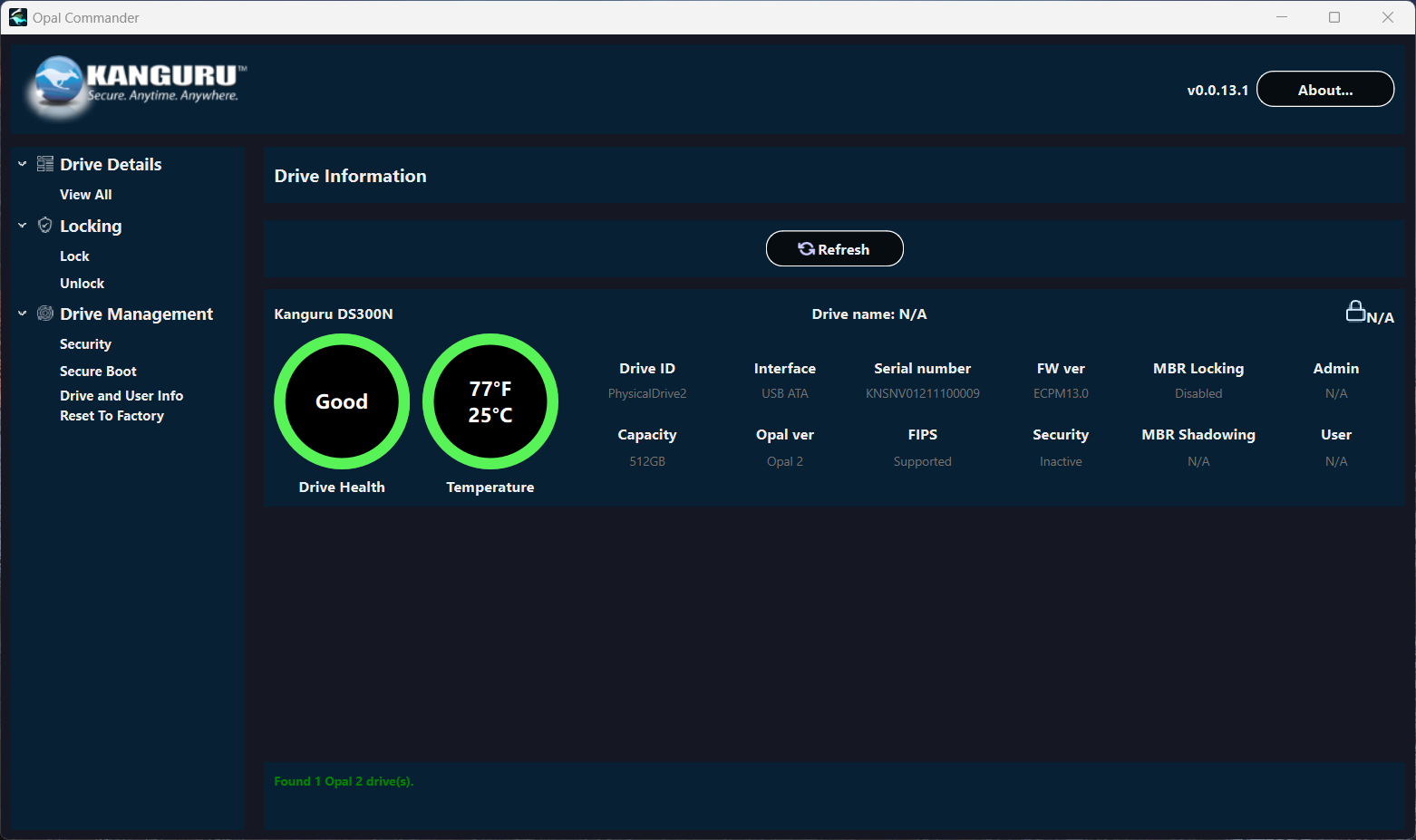Click the Found 1 Opal 2 drive(s) status
1416x840 pixels.
click(x=344, y=781)
